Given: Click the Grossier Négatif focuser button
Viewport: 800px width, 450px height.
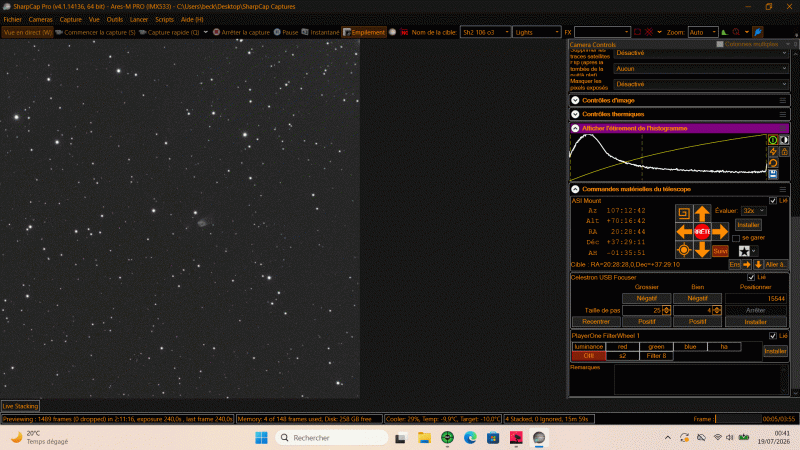Looking at the screenshot, I should coord(646,298).
